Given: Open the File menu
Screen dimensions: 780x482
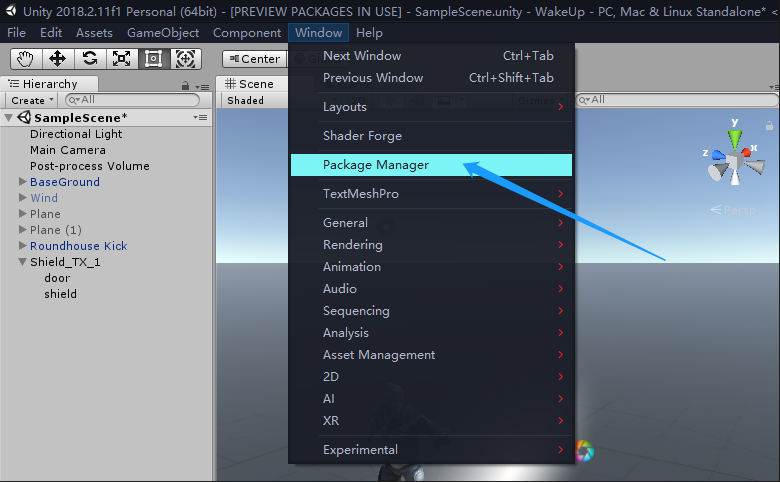Looking at the screenshot, I should pyautogui.click(x=16, y=33).
